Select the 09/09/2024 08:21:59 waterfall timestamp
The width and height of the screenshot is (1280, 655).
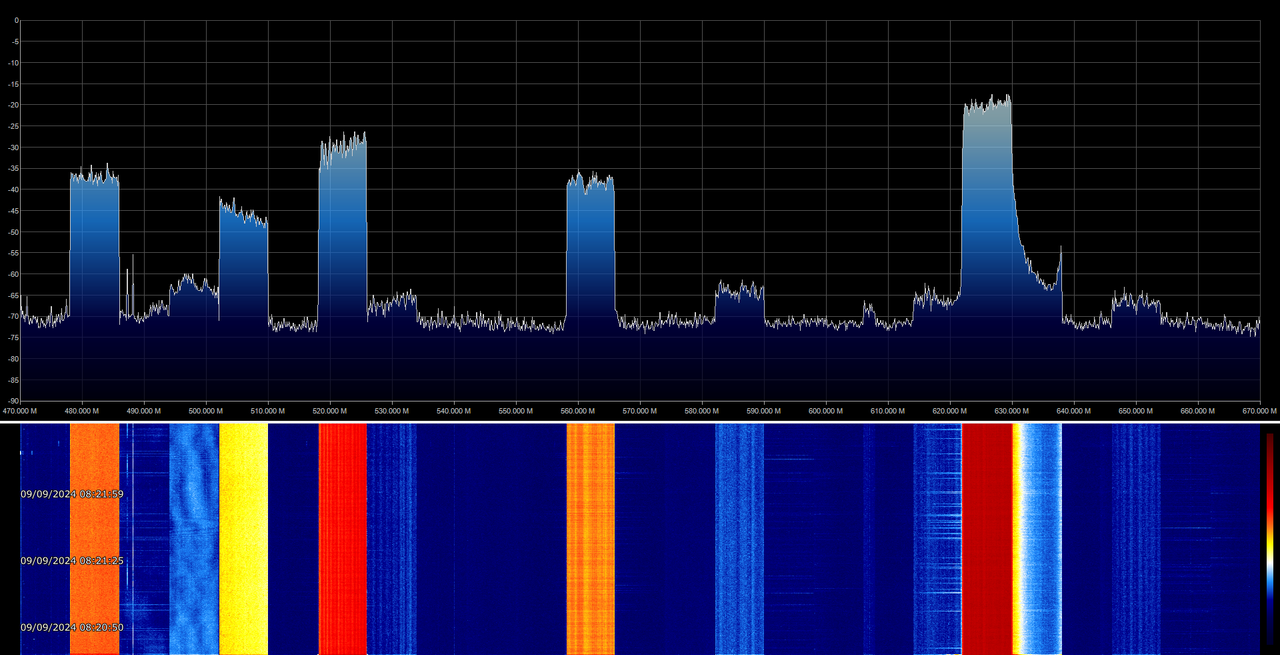pyautogui.click(x=72, y=494)
